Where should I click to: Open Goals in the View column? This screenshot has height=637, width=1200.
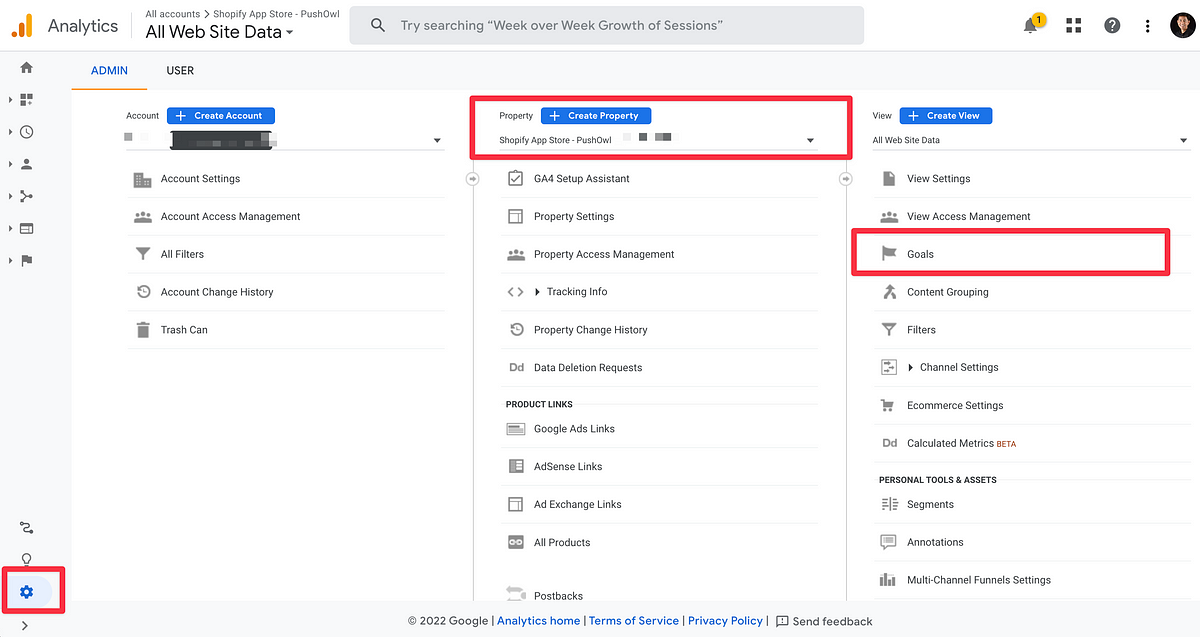click(920, 255)
